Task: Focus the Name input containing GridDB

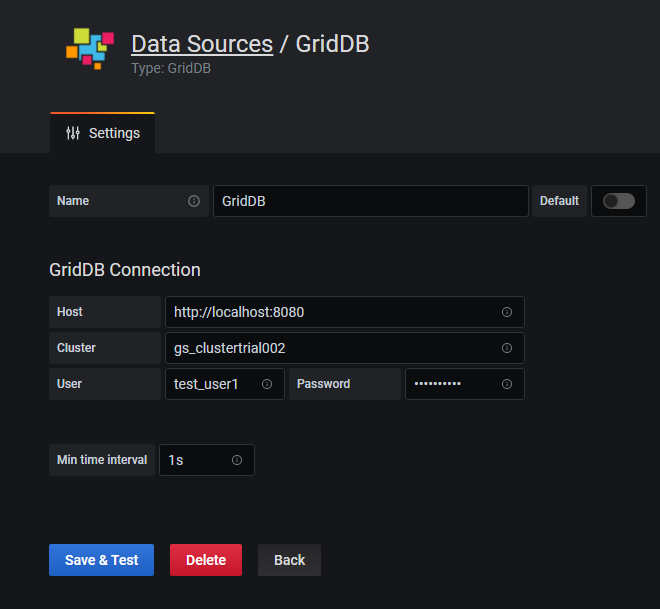Action: [370, 201]
